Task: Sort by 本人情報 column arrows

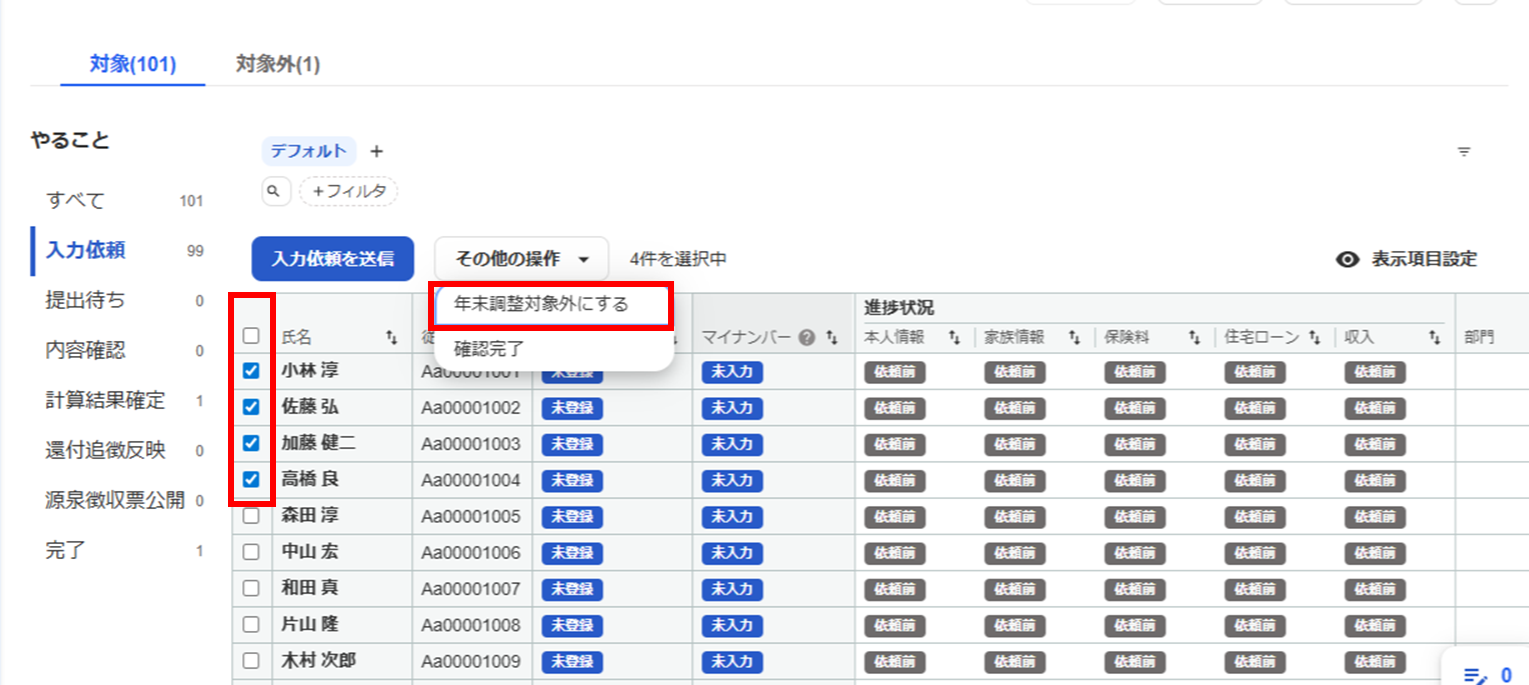Action: pyautogui.click(x=954, y=338)
